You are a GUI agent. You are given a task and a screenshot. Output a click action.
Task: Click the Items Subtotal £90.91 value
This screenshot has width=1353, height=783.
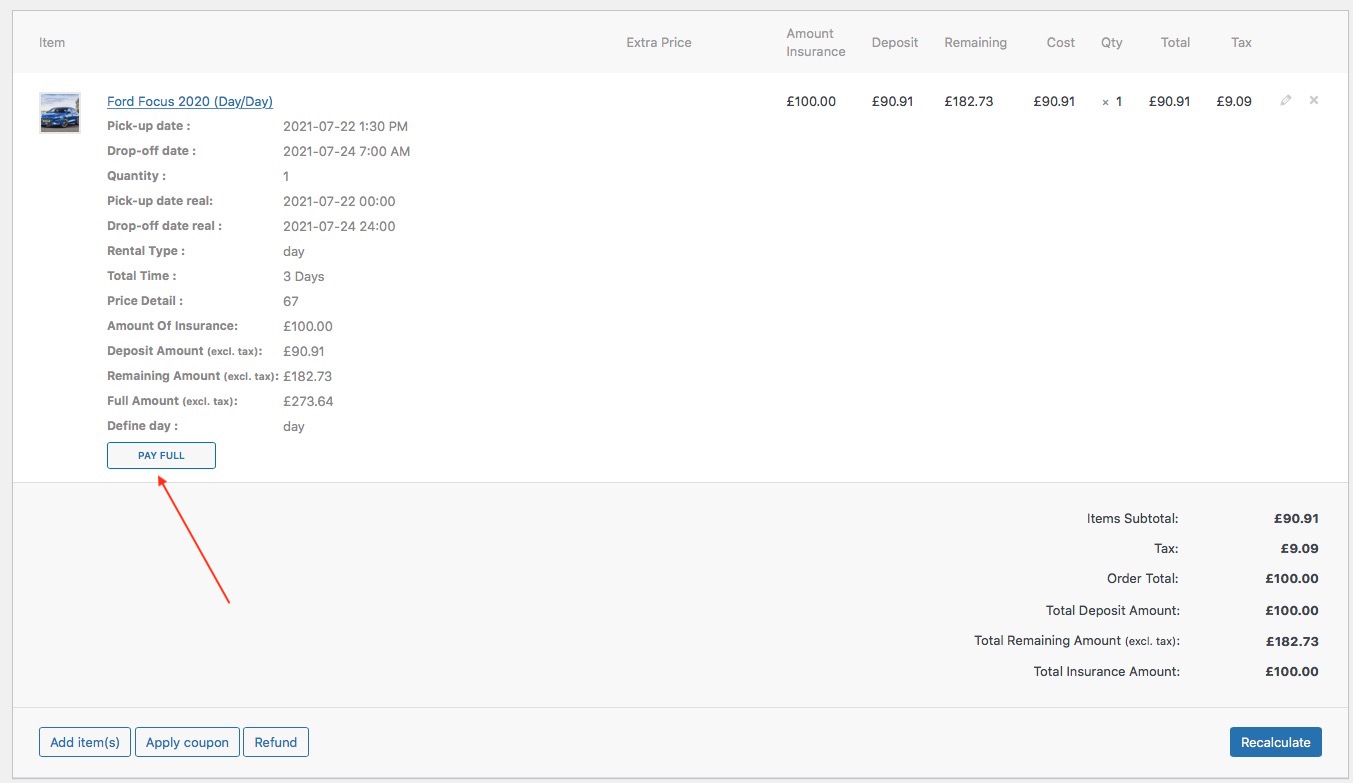[1296, 518]
